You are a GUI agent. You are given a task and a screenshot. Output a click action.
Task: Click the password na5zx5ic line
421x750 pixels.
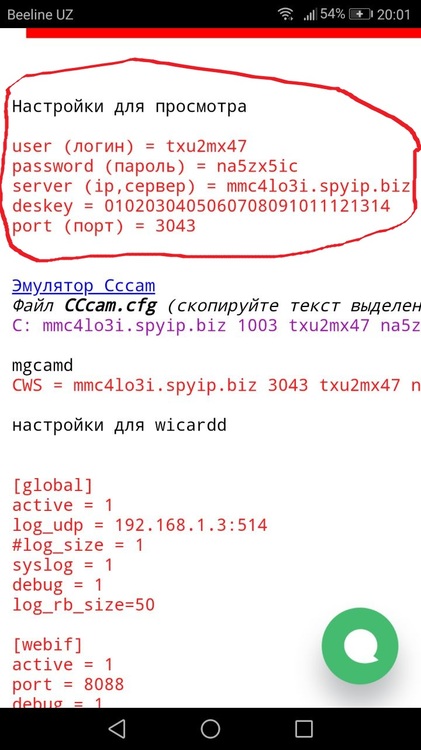155,166
